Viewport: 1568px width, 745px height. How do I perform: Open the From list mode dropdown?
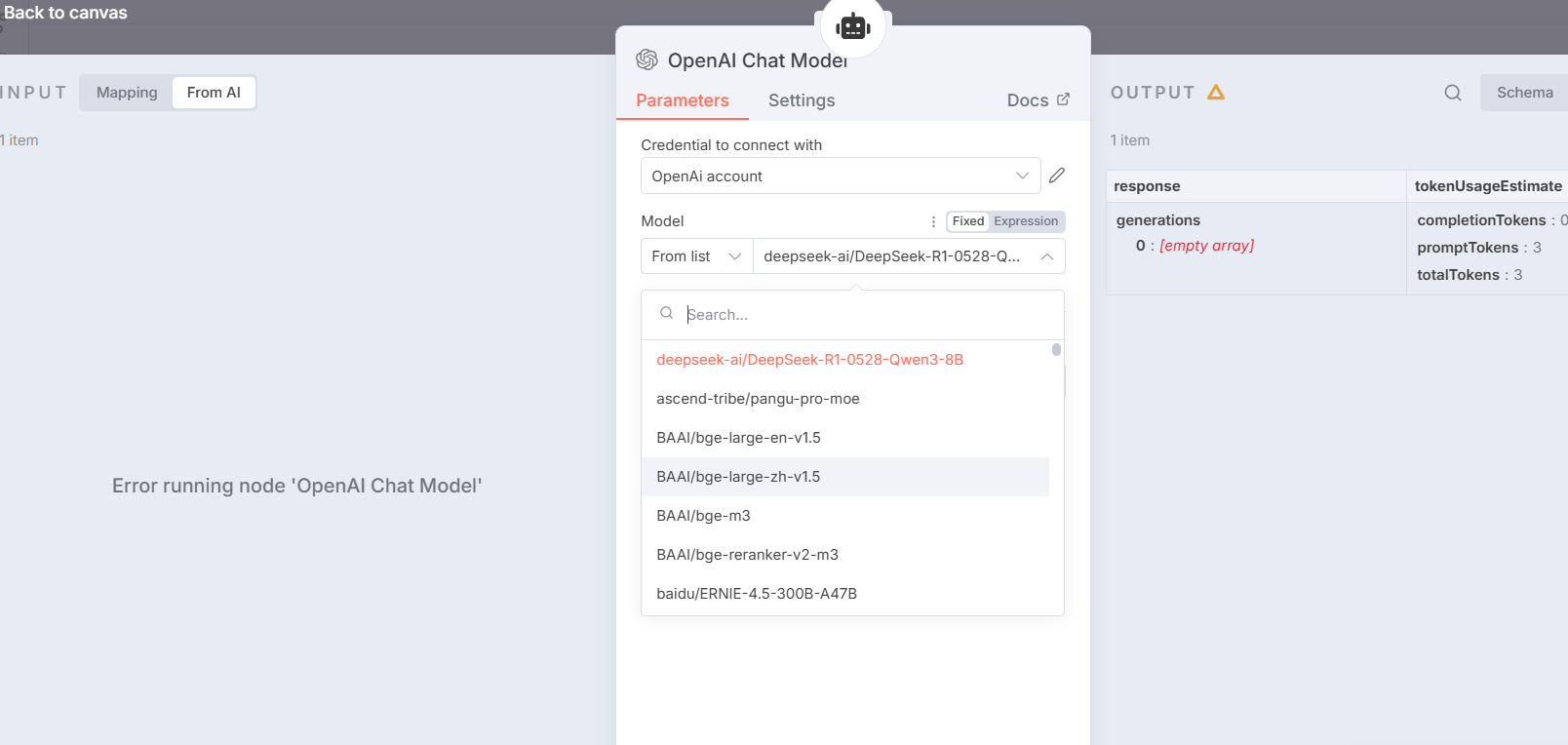[x=696, y=256]
